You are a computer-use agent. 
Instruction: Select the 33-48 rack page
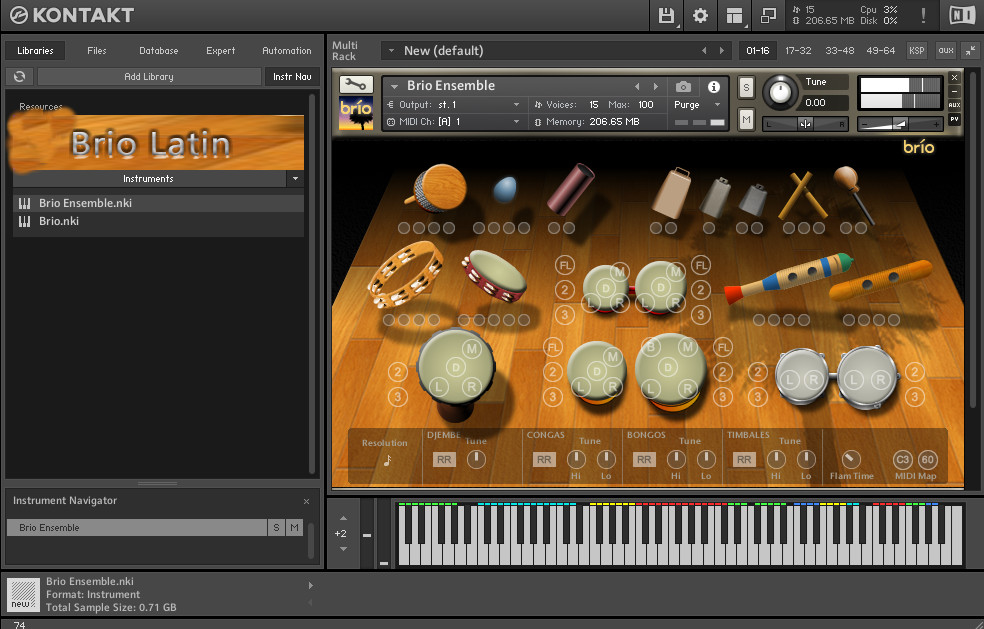(x=840, y=51)
